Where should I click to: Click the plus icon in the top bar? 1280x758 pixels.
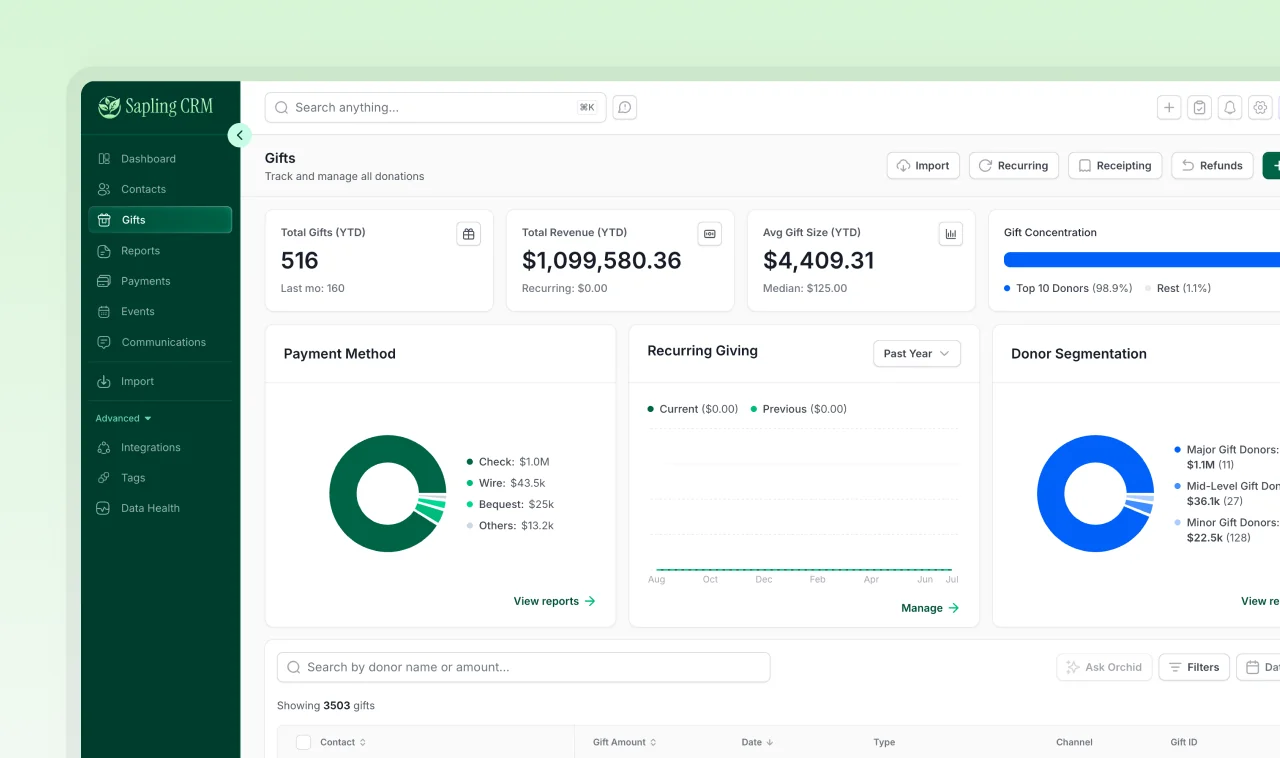(1169, 108)
